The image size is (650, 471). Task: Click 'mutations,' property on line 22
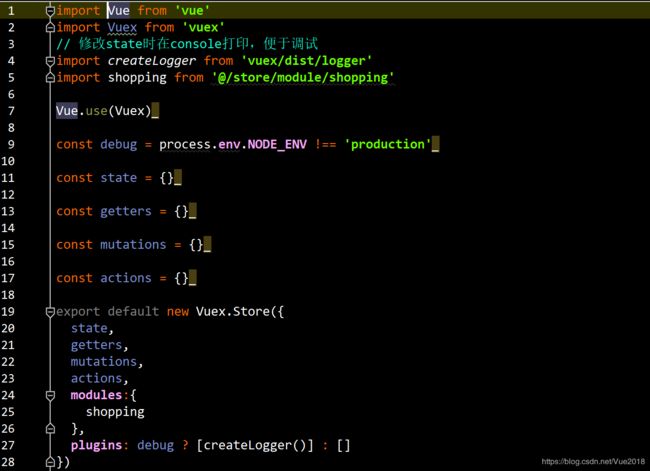click(107, 362)
